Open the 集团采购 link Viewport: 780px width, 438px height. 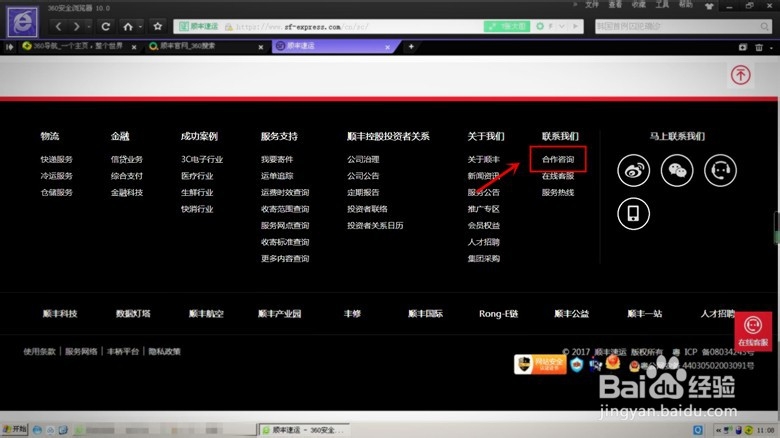tap(484, 258)
